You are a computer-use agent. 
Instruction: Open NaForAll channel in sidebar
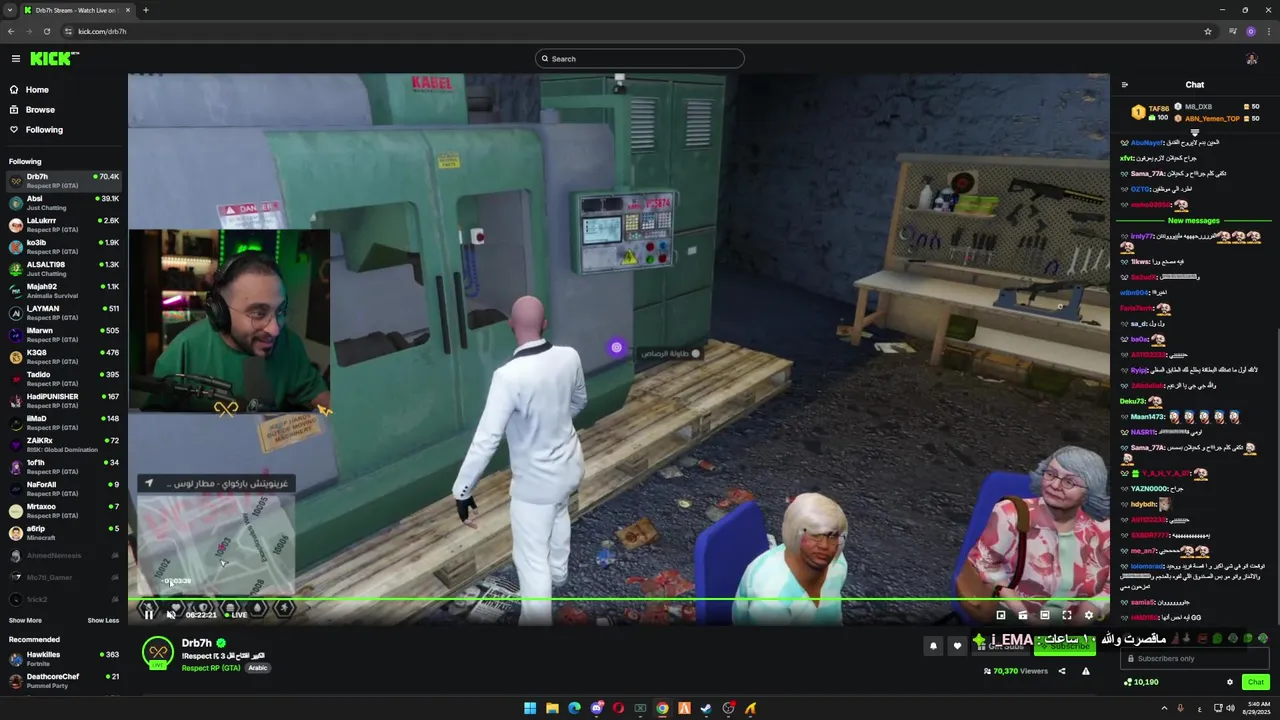pos(64,489)
